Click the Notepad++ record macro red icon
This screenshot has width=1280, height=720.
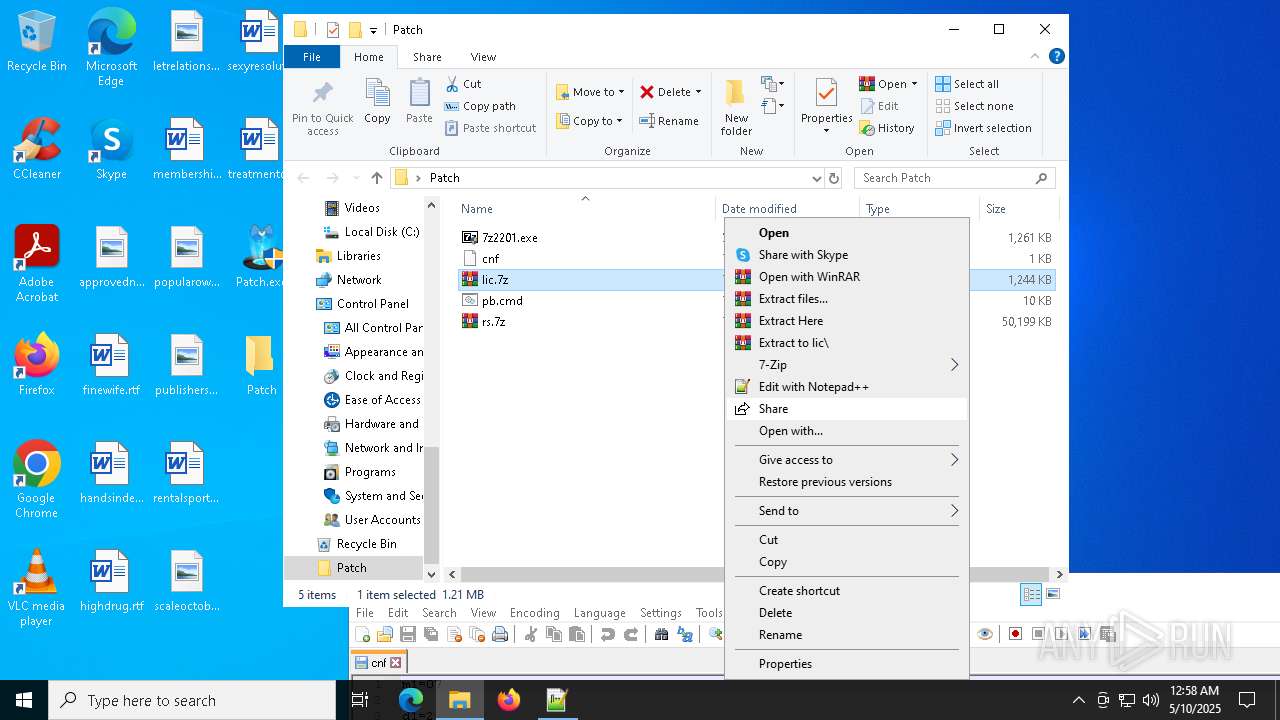click(x=1015, y=634)
